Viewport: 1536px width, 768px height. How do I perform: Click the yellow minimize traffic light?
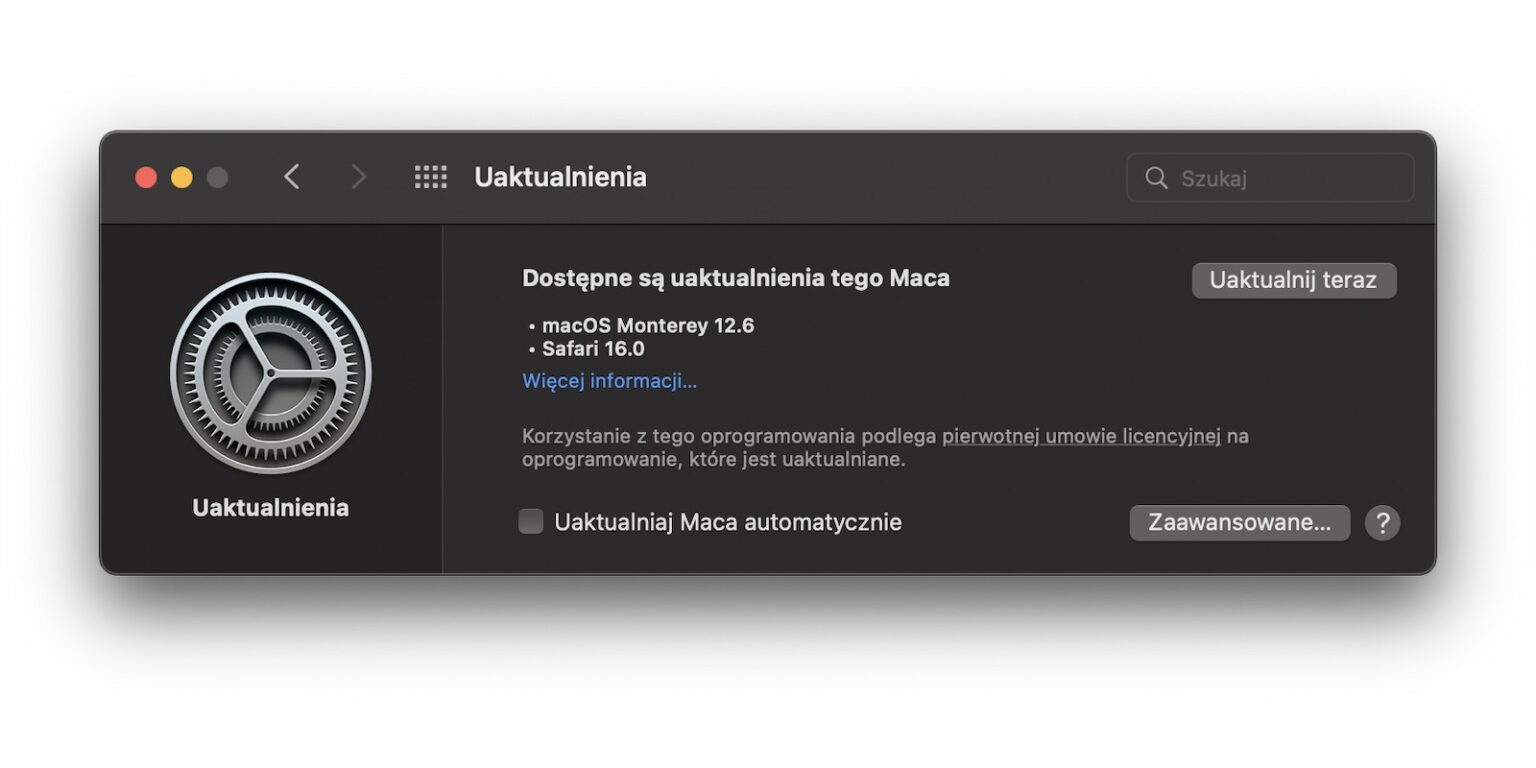pyautogui.click(x=181, y=176)
